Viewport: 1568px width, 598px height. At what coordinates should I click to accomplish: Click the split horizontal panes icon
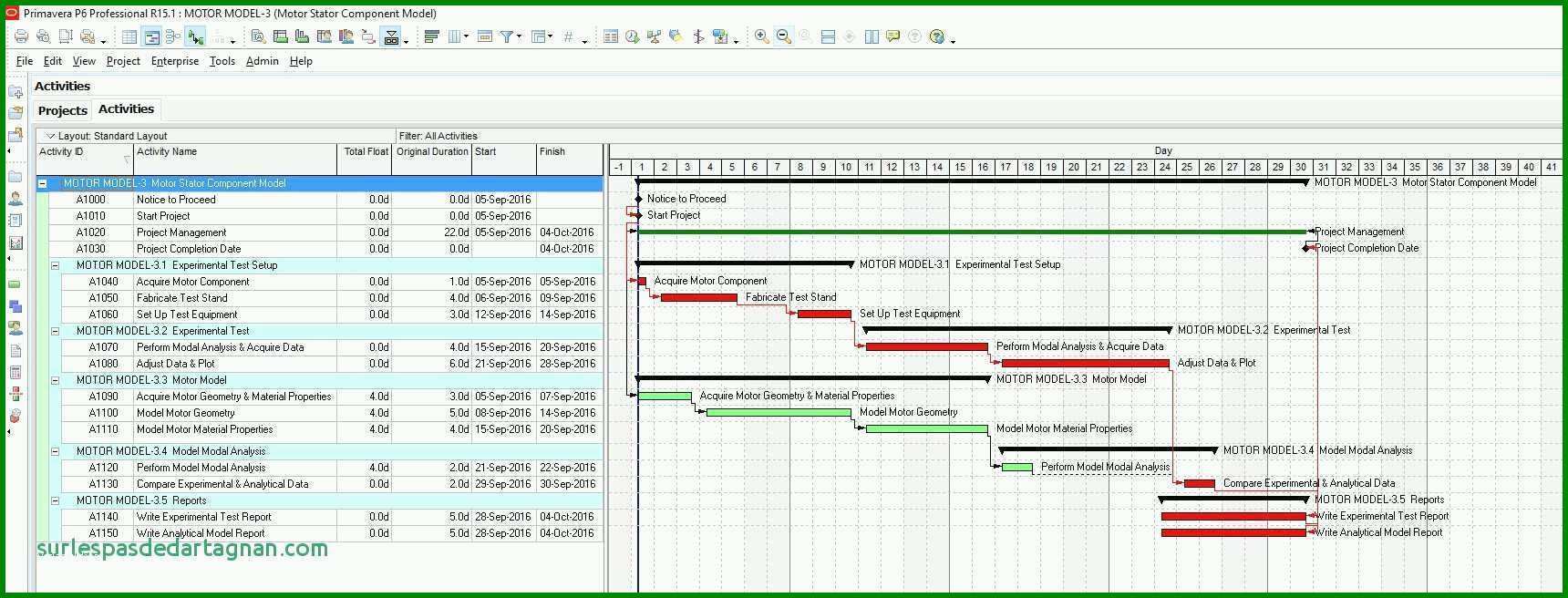tap(828, 36)
